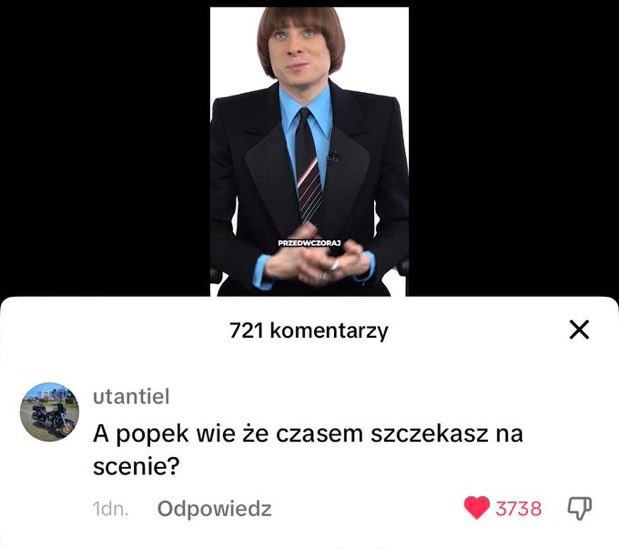Select the comment text about popek

[308, 450]
